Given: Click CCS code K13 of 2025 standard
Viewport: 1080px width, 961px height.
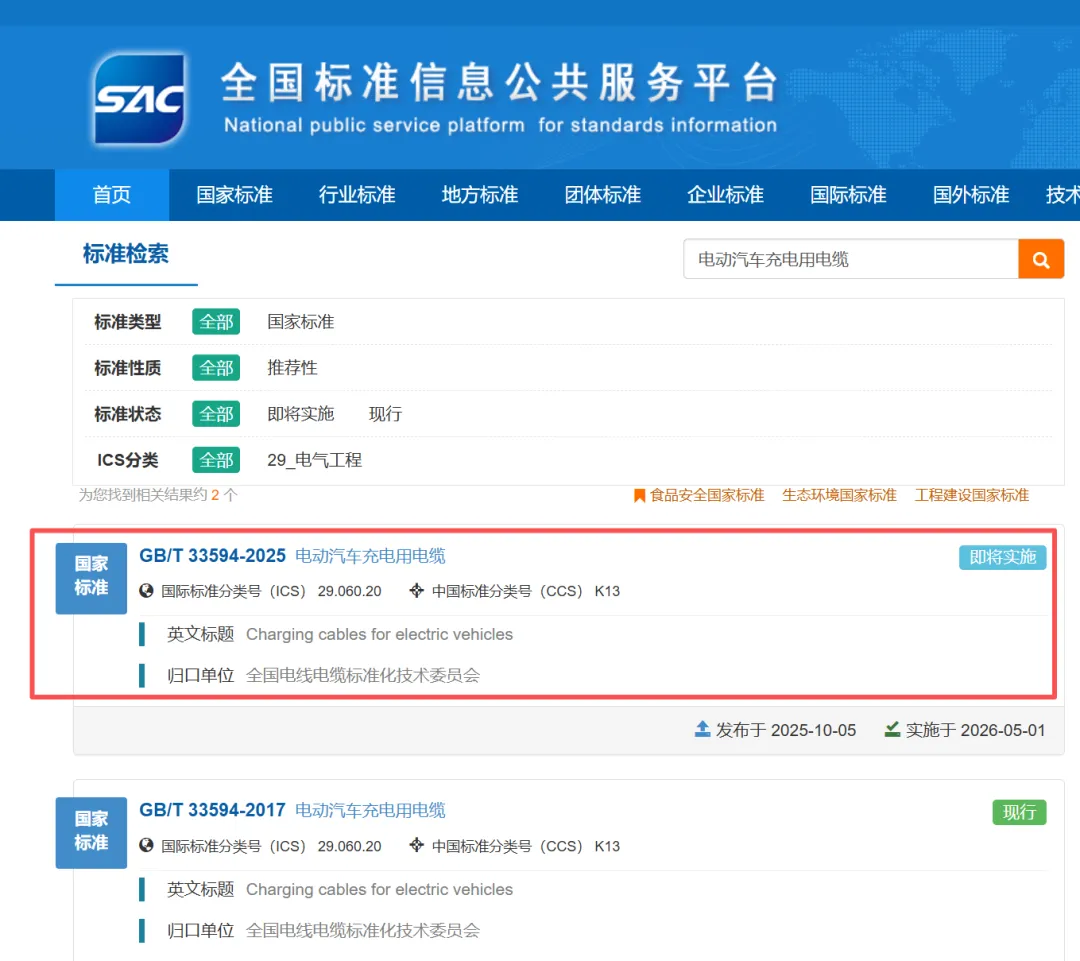Looking at the screenshot, I should (x=607, y=591).
